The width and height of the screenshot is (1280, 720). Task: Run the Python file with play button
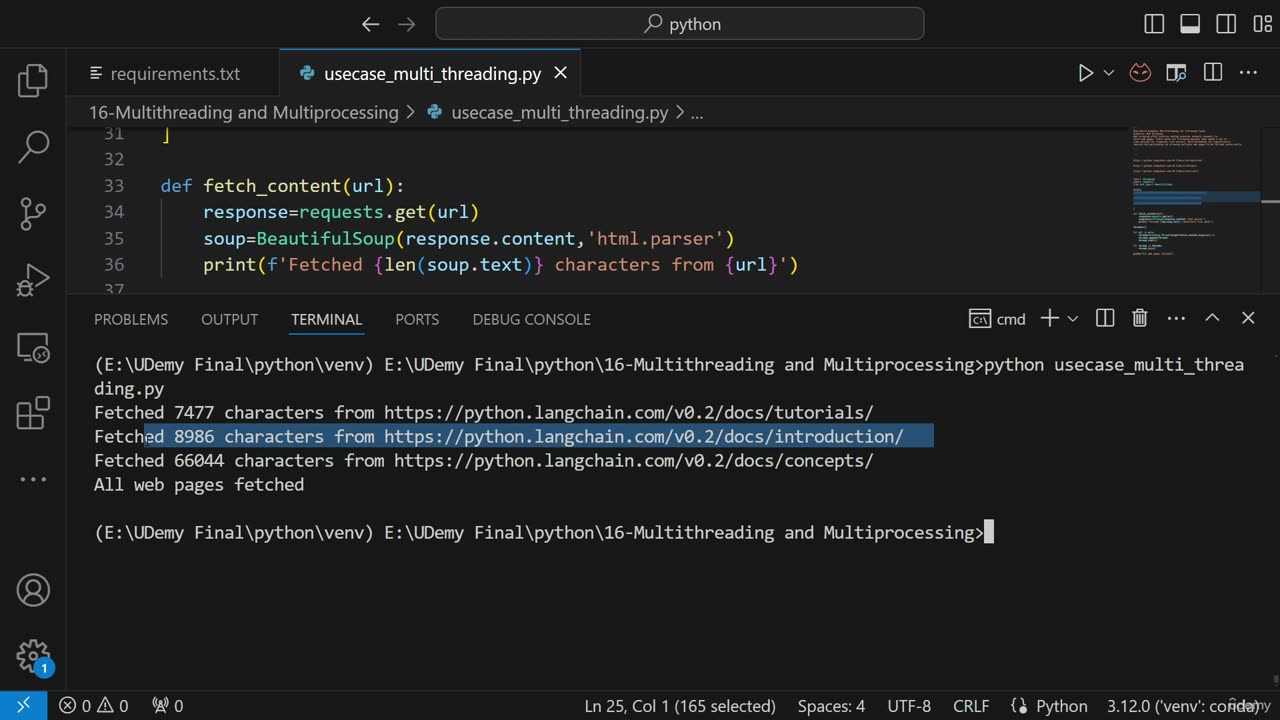(1085, 73)
